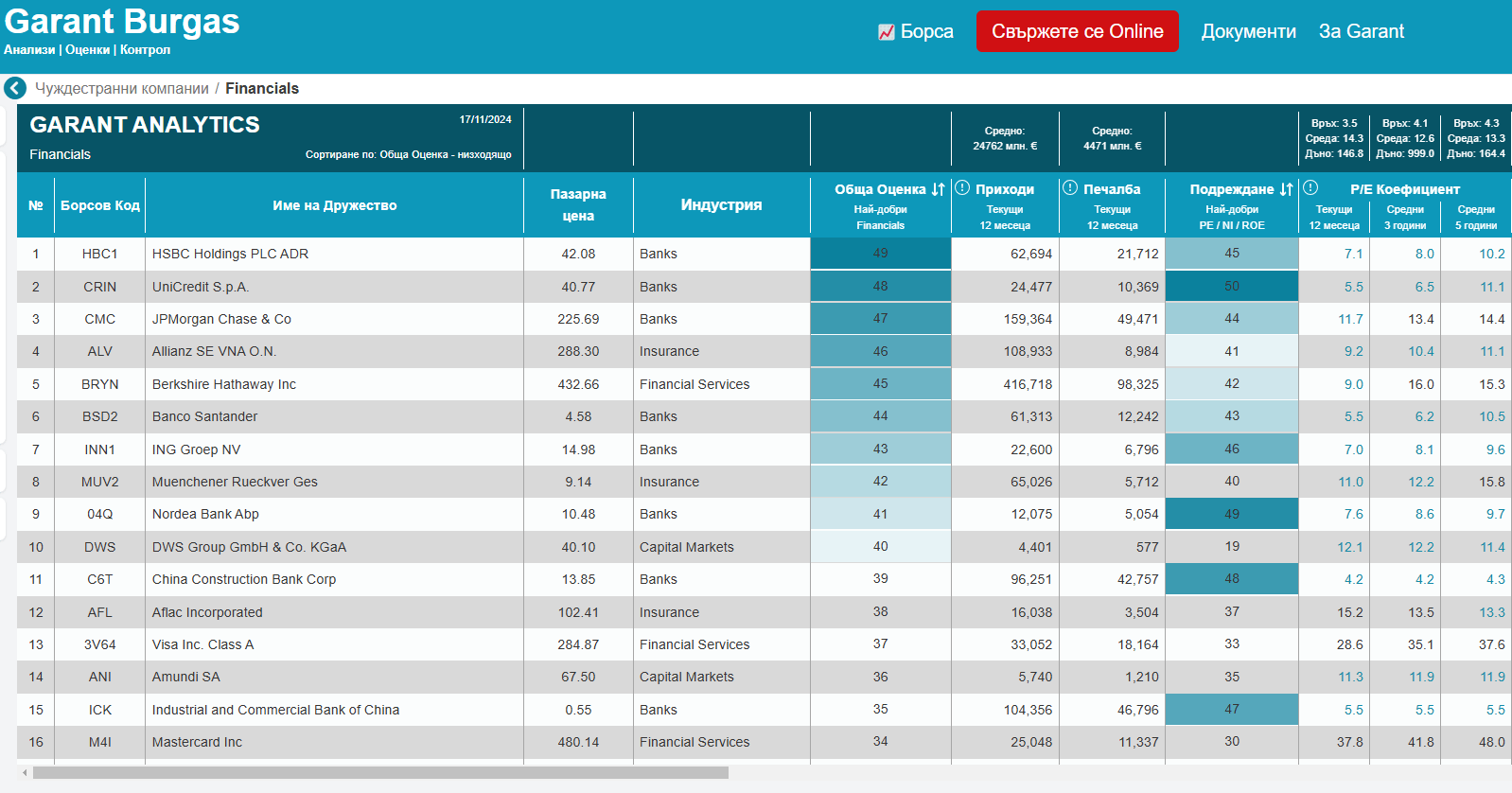The width and height of the screenshot is (1512, 793).
Task: Sort by Подреждане arrows icon
Action: click(x=1286, y=189)
